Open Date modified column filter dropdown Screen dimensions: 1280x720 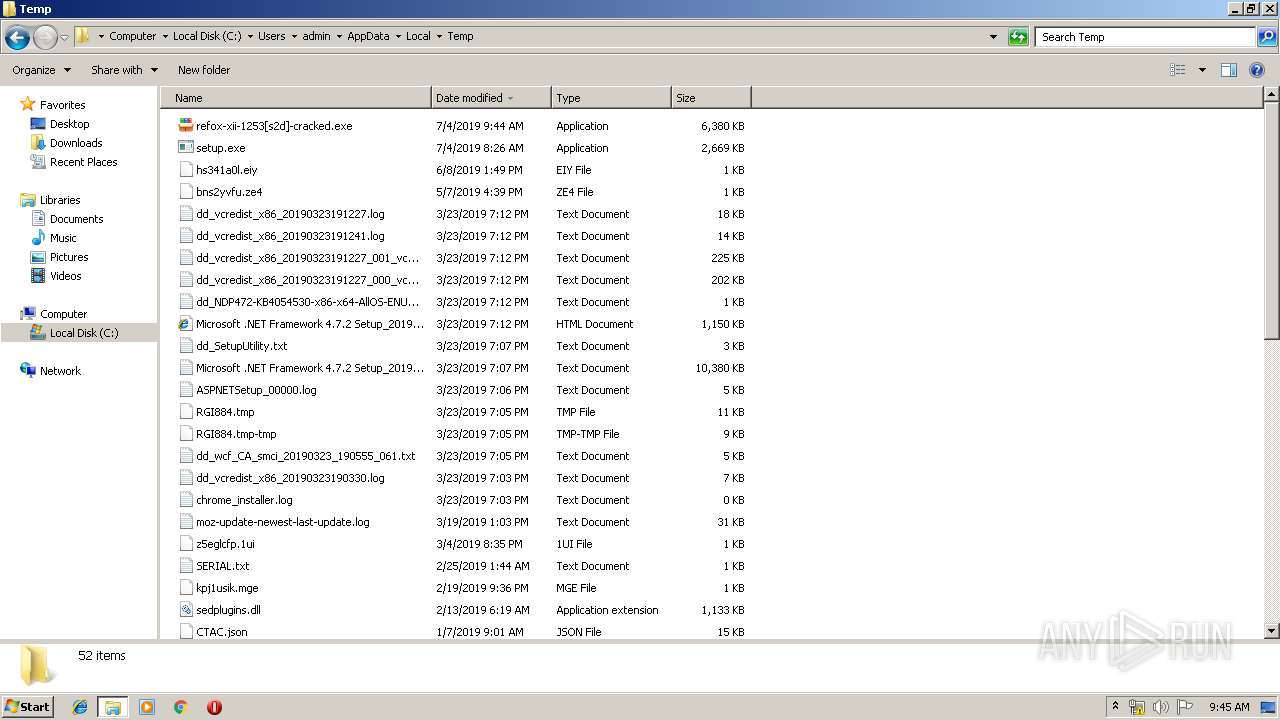(511, 98)
